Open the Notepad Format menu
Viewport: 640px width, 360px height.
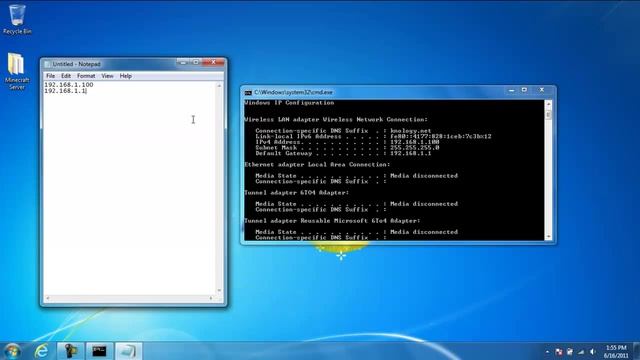86,76
